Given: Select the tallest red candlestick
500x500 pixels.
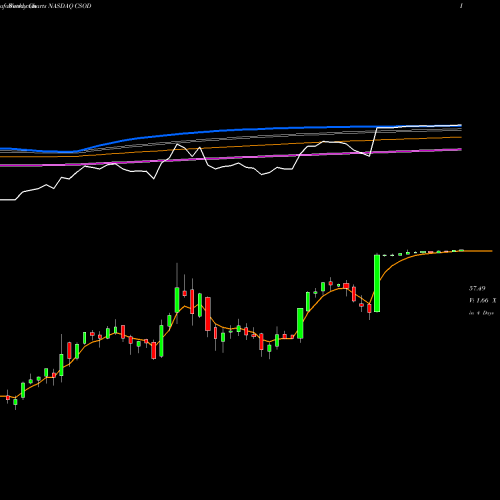Looking at the screenshot, I should (208, 314).
